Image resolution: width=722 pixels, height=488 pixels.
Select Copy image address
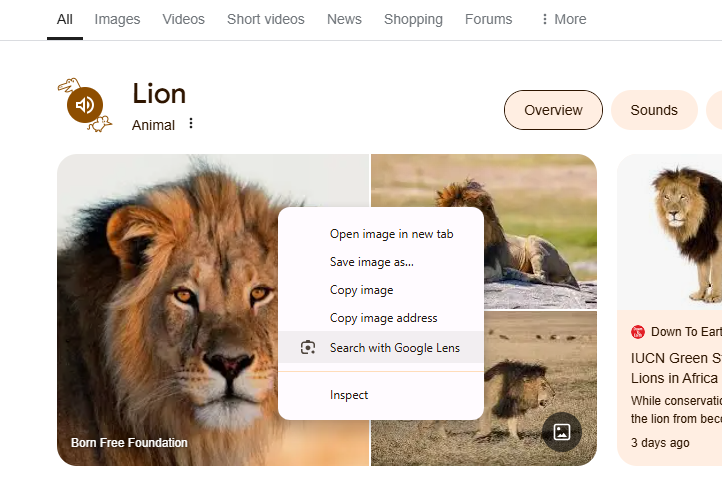click(x=381, y=318)
